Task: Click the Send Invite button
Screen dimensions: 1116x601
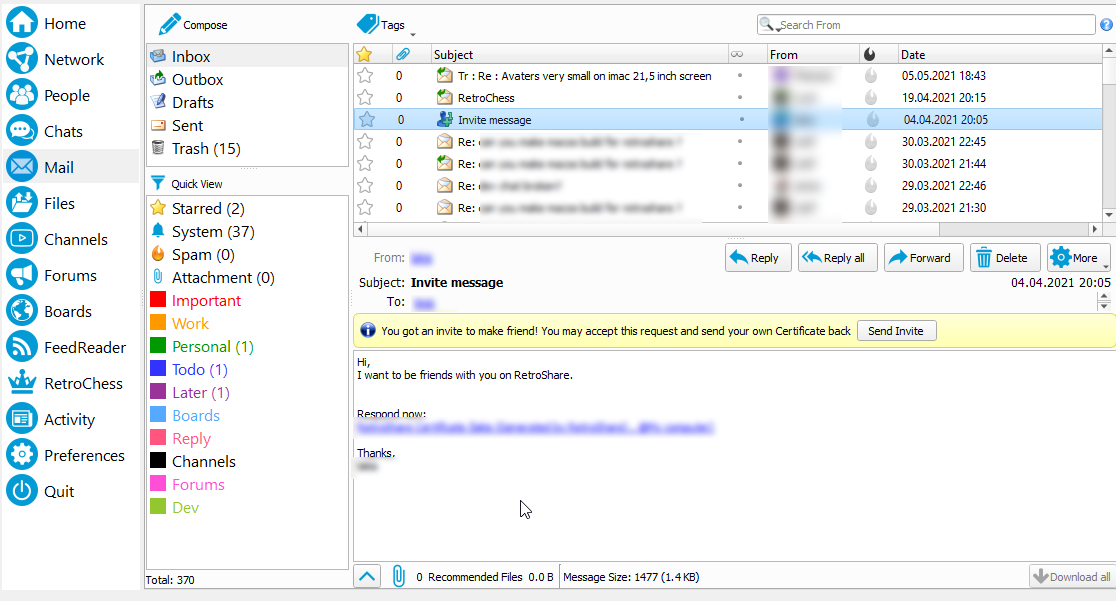Action: pos(896,331)
